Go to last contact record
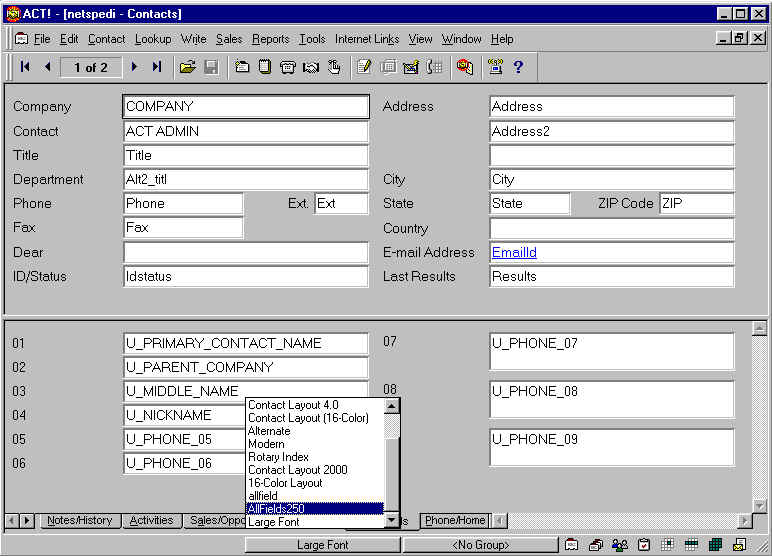 [x=157, y=66]
